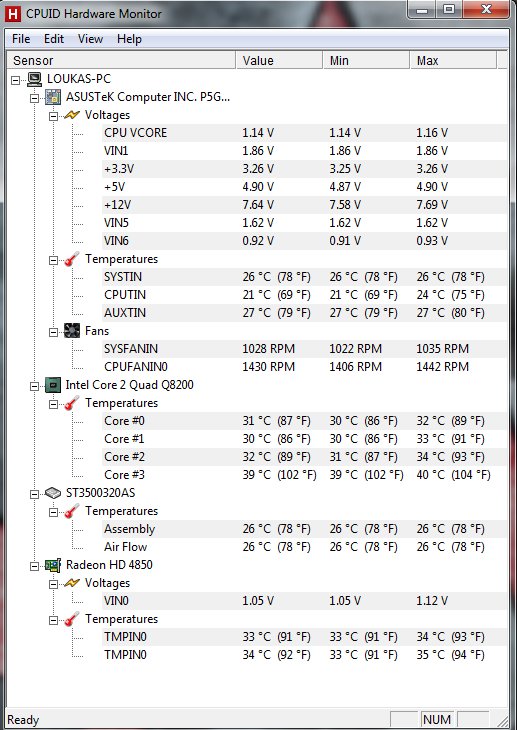Collapse the Radeon Temperatures group
Image resolution: width=517 pixels, height=730 pixels.
[54, 620]
